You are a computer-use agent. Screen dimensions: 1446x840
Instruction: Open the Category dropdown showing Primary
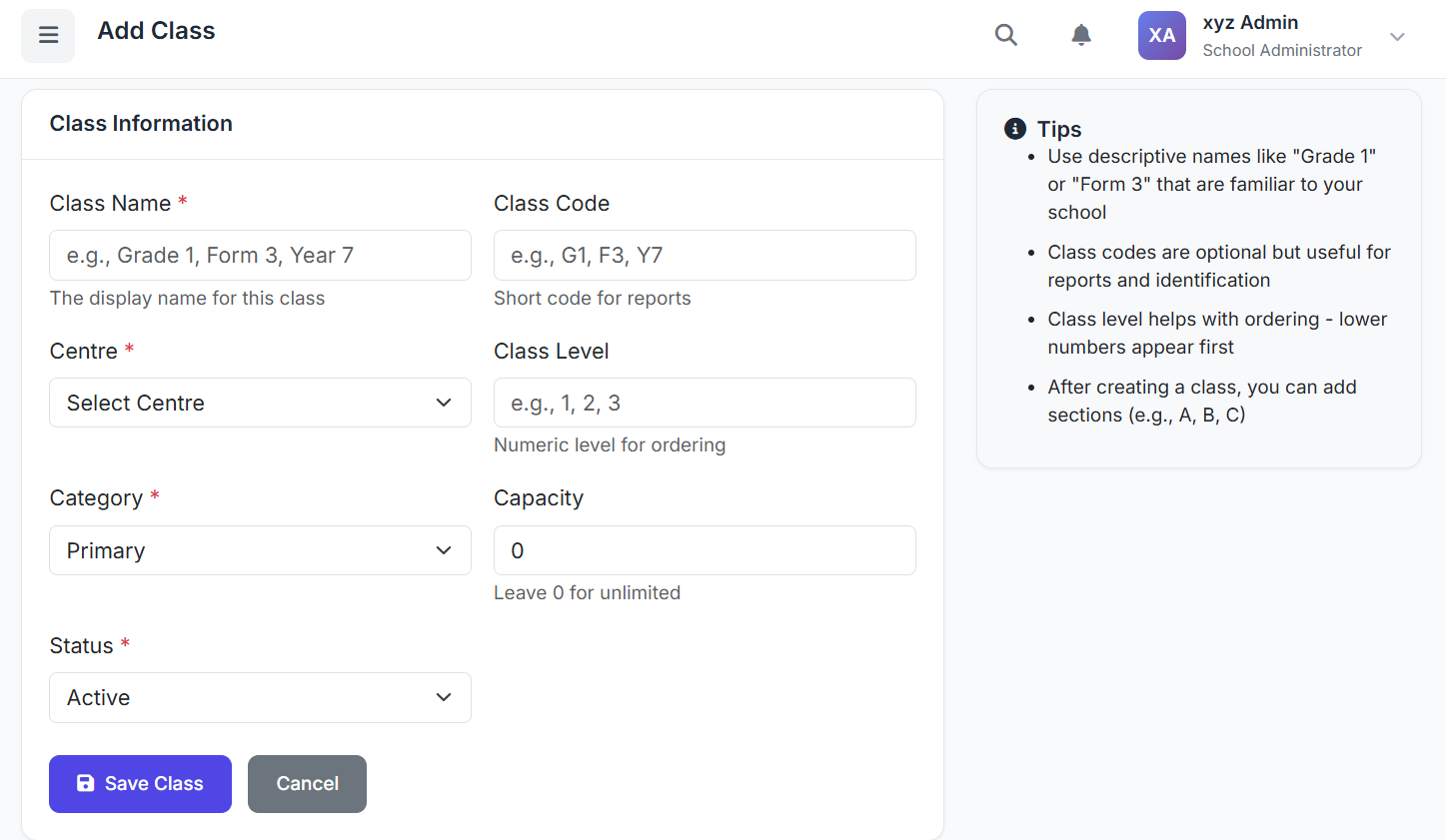click(260, 550)
